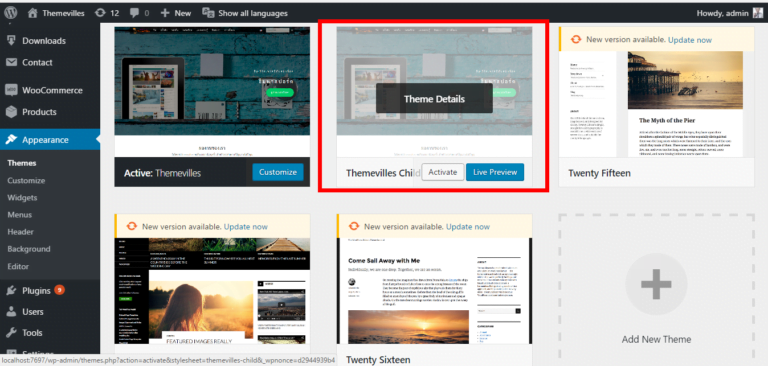The width and height of the screenshot is (768, 366).
Task: Click the Downloads sidebar icon
Action: [x=11, y=41]
